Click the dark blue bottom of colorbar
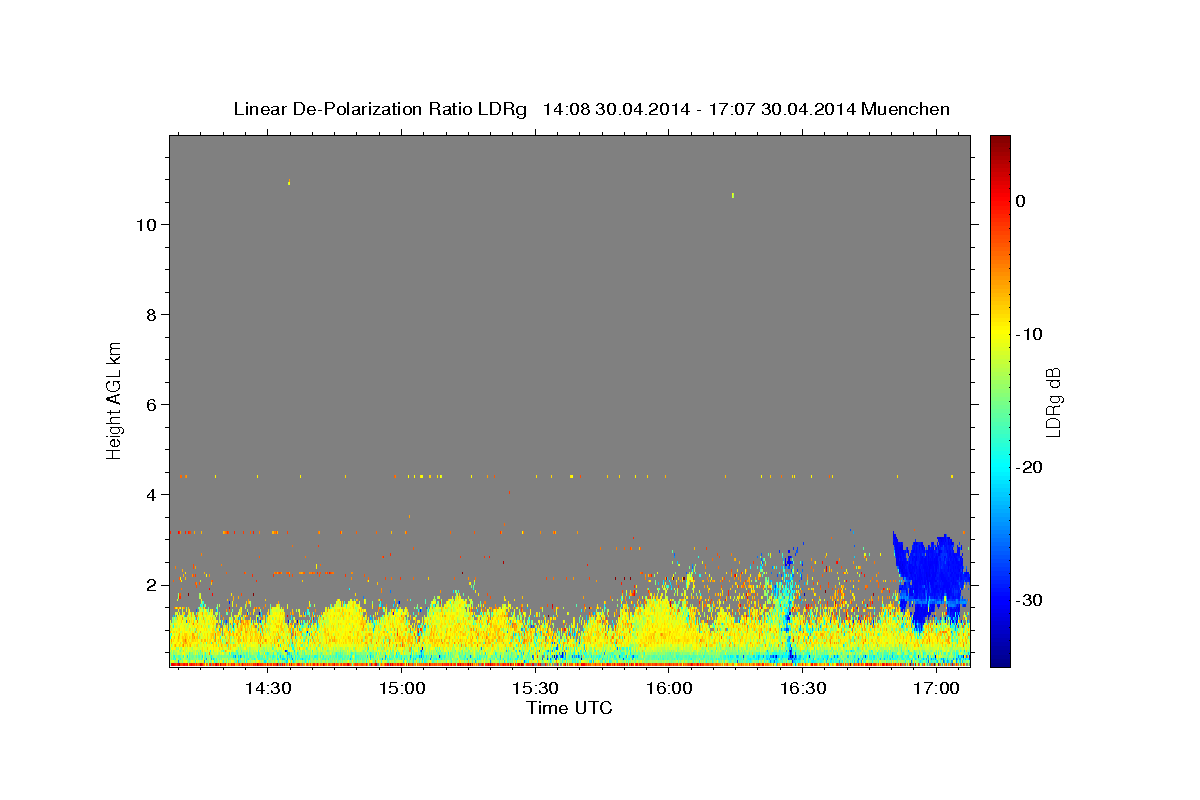The height and width of the screenshot is (800, 1200). pos(1000,660)
